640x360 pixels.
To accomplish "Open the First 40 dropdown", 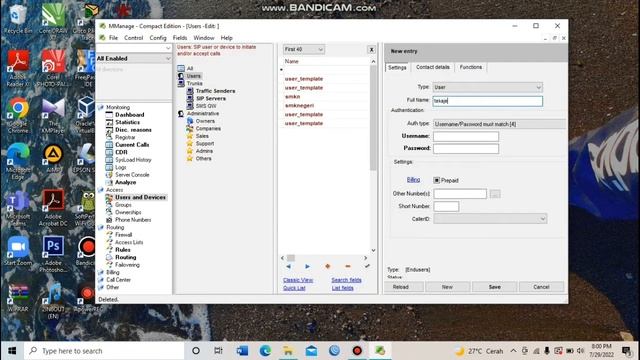I will [304, 49].
